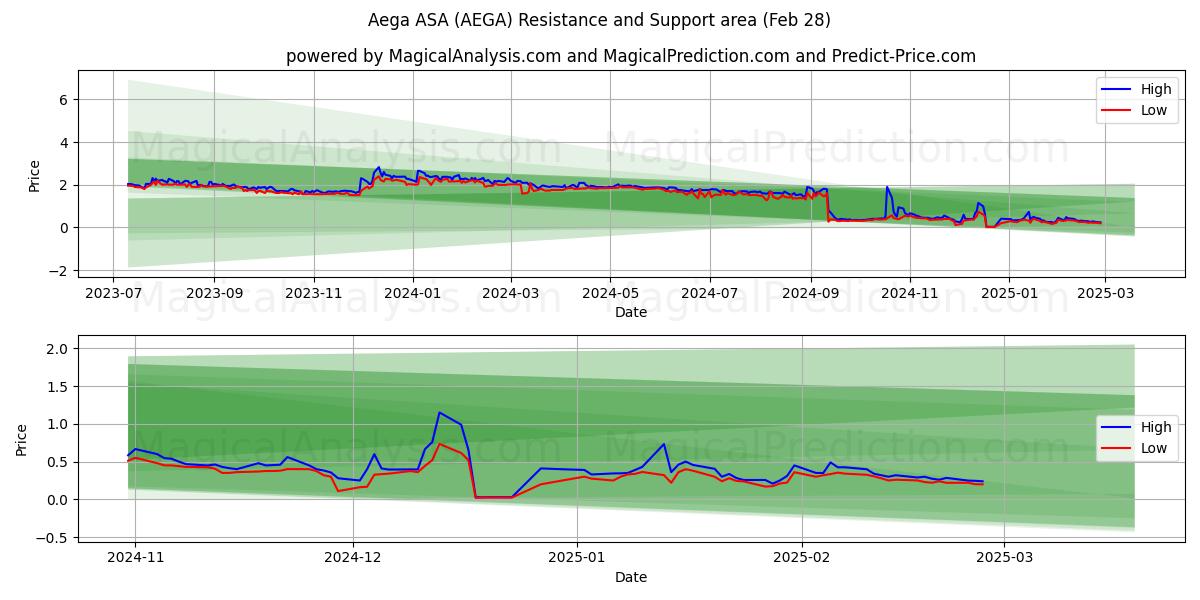Click '2024-11' tick label on bottom chart
The image size is (1200, 600).
(135, 559)
